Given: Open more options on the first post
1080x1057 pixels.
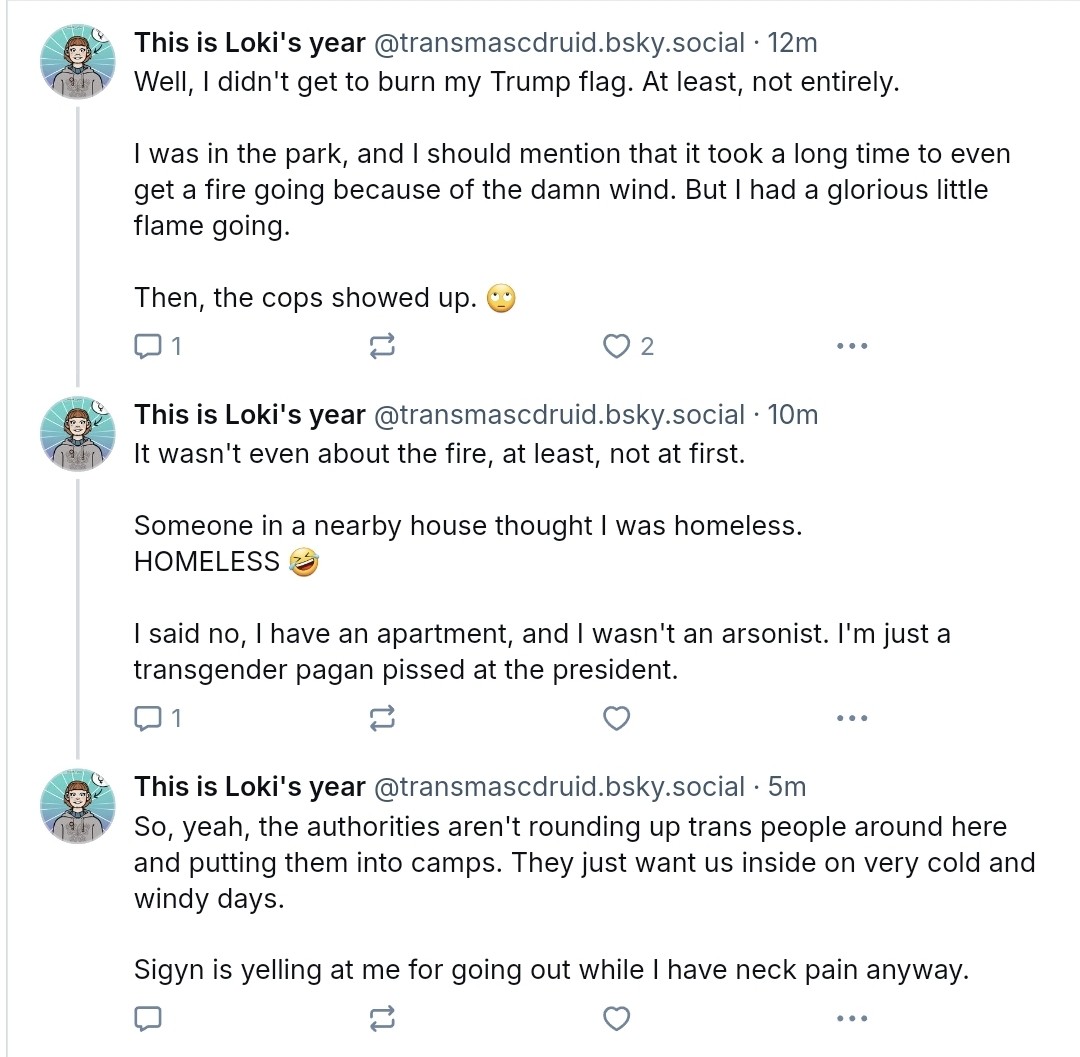Looking at the screenshot, I should 851,347.
